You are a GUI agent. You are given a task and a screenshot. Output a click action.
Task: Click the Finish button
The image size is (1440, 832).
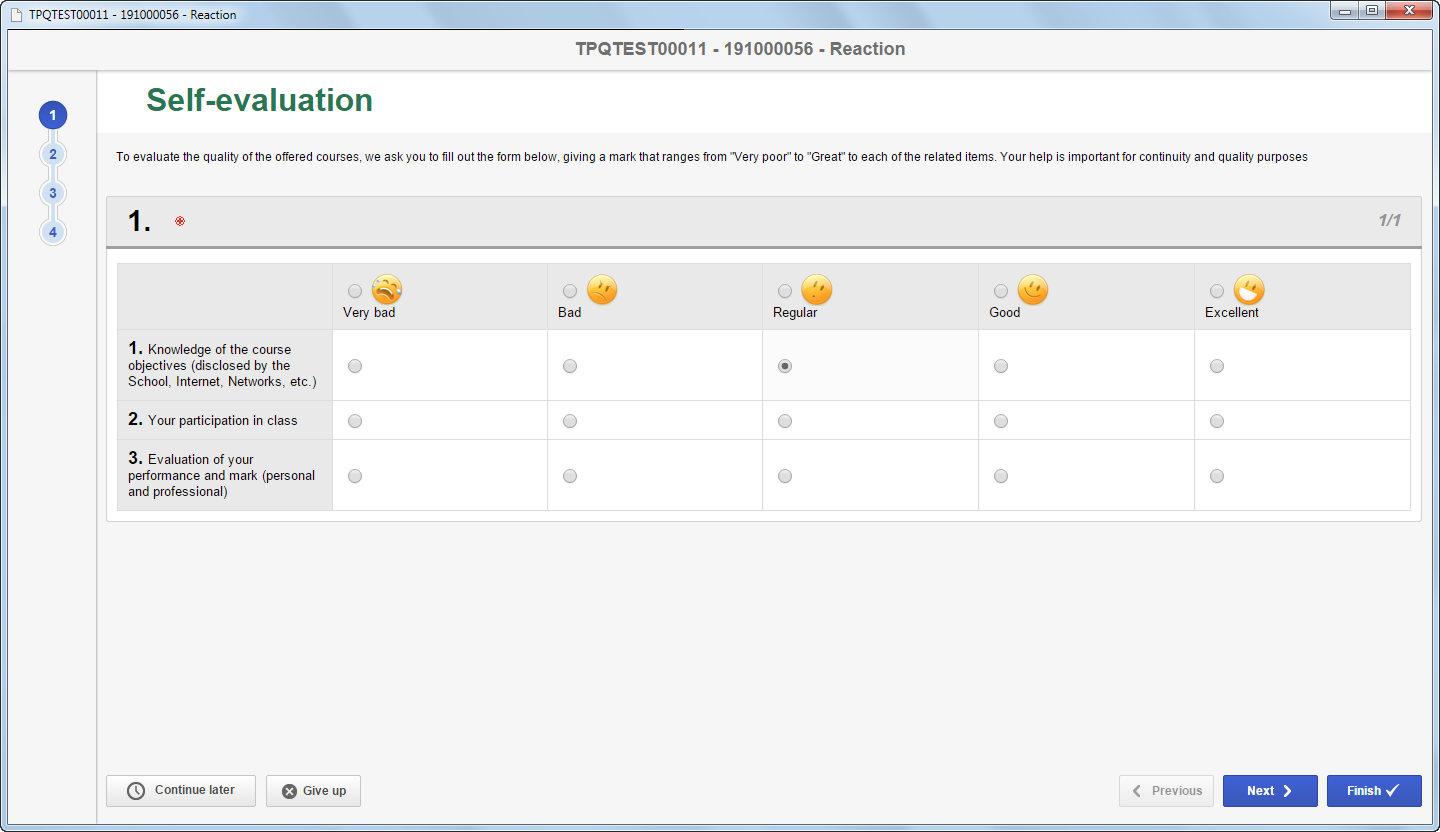point(1374,791)
